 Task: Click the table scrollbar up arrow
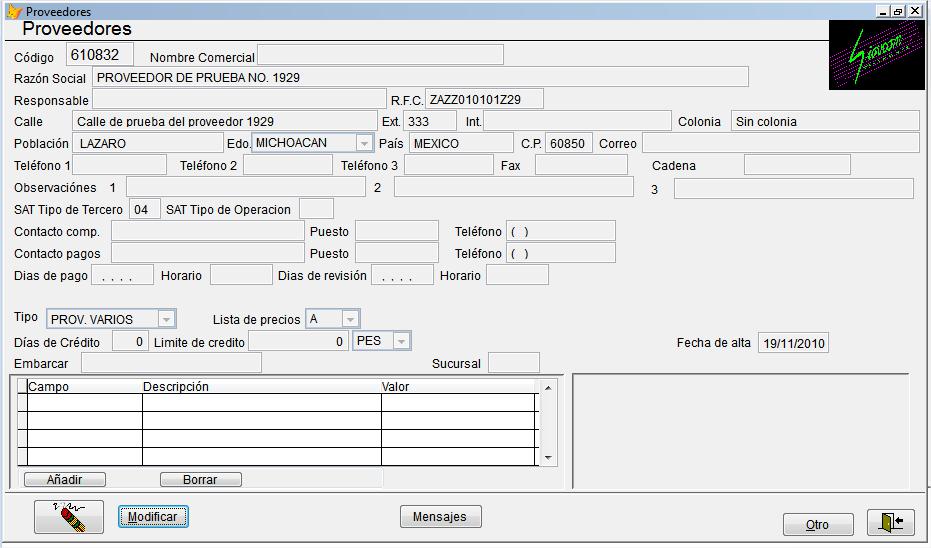click(x=548, y=388)
